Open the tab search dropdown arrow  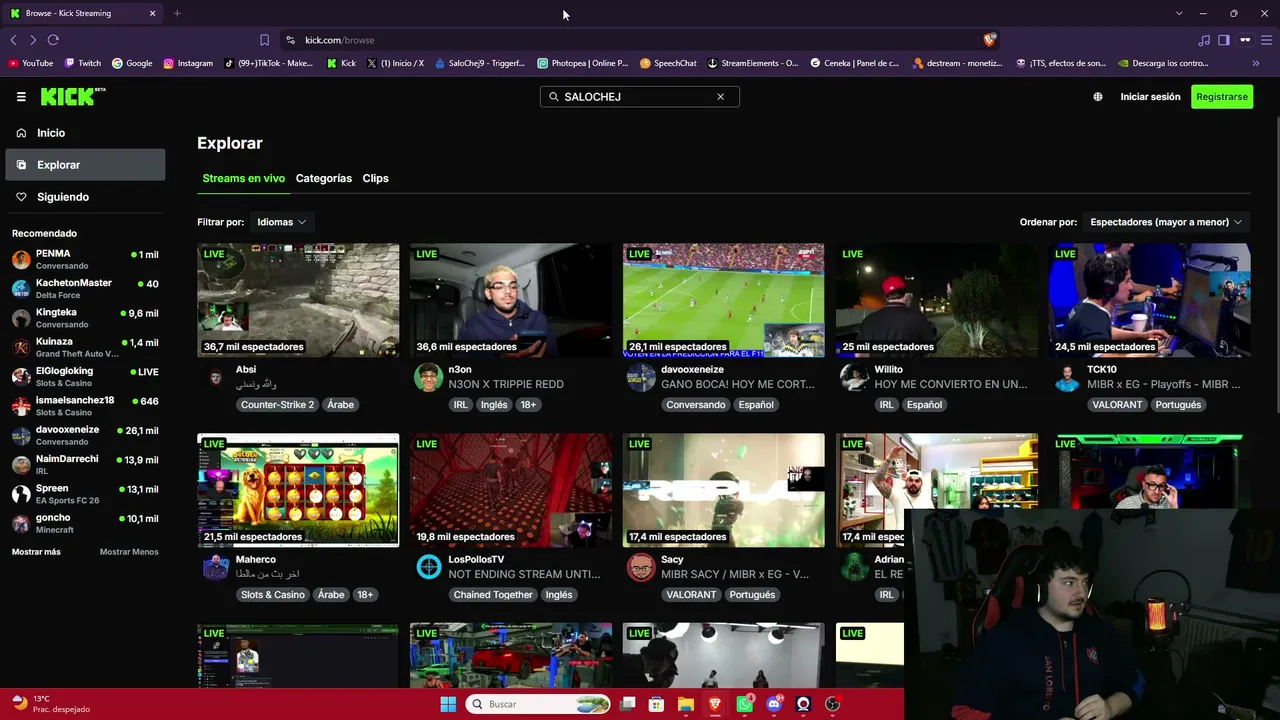[1179, 13]
